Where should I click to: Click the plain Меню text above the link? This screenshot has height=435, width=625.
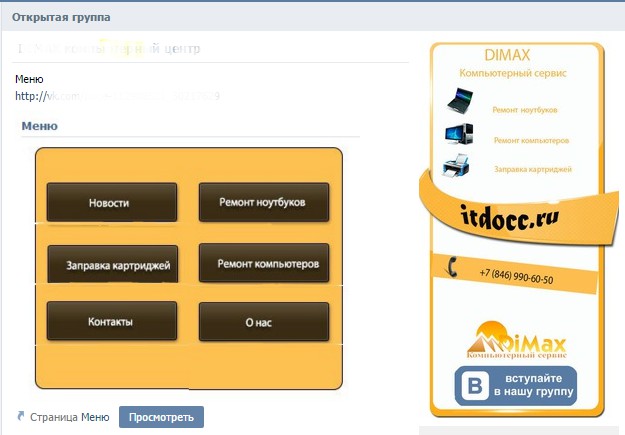(29, 79)
